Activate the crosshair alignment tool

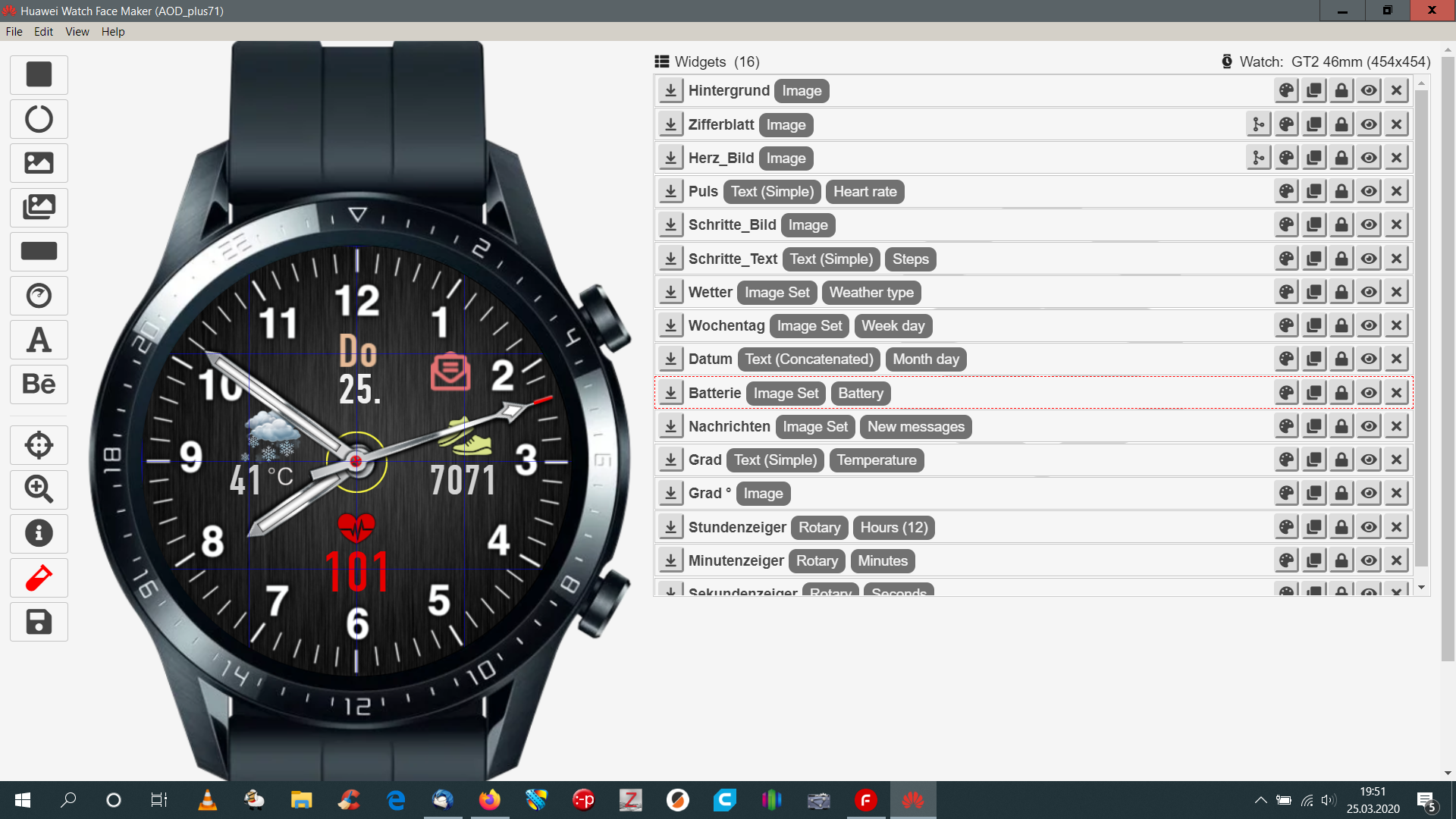pos(39,445)
